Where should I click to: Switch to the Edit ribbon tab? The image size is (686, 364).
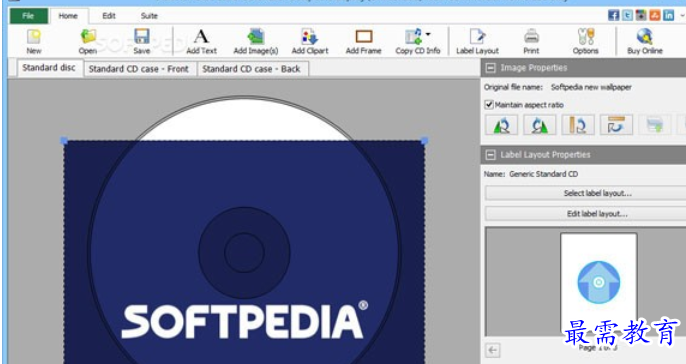click(109, 16)
